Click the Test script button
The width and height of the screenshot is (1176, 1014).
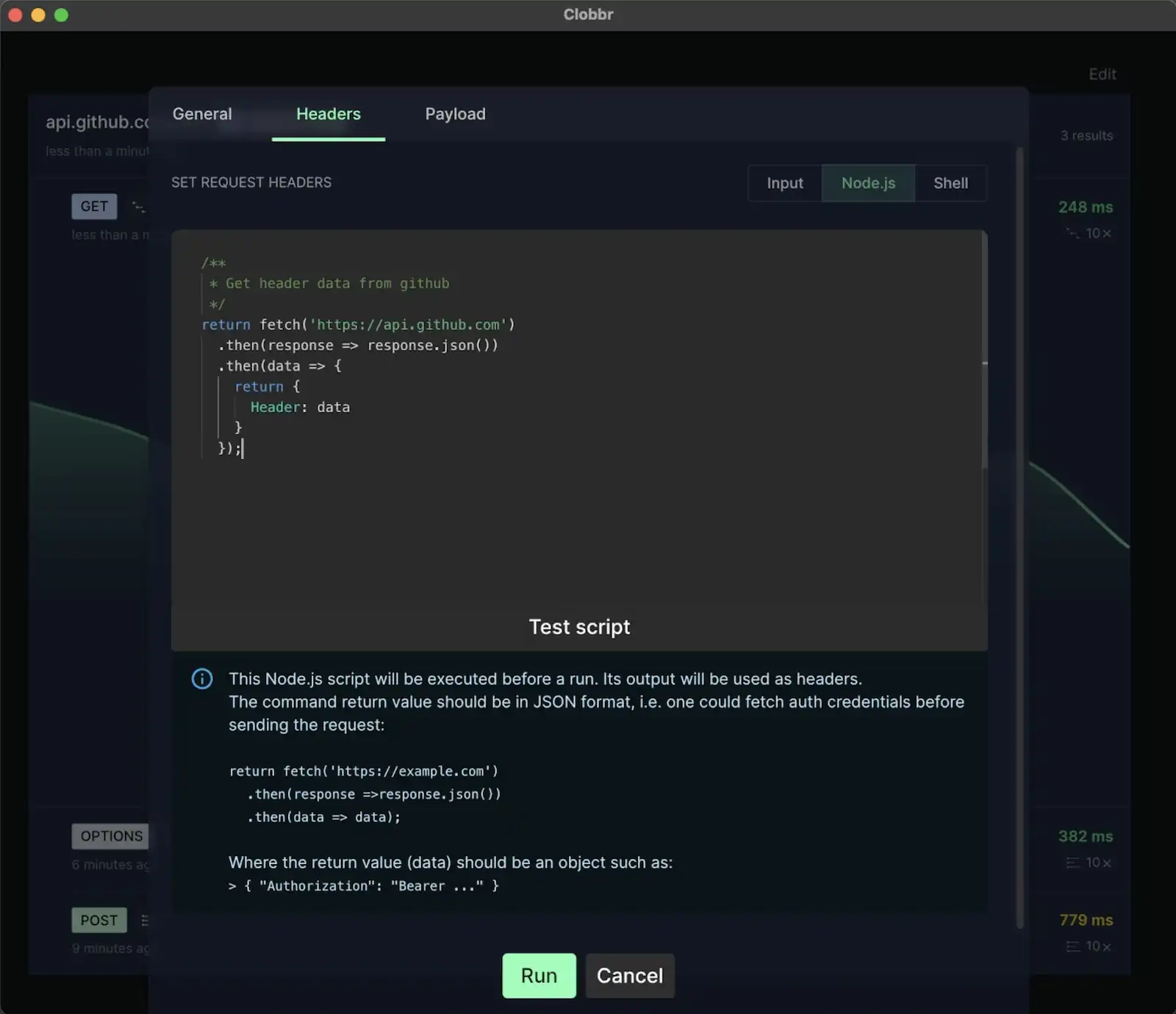[x=579, y=627]
